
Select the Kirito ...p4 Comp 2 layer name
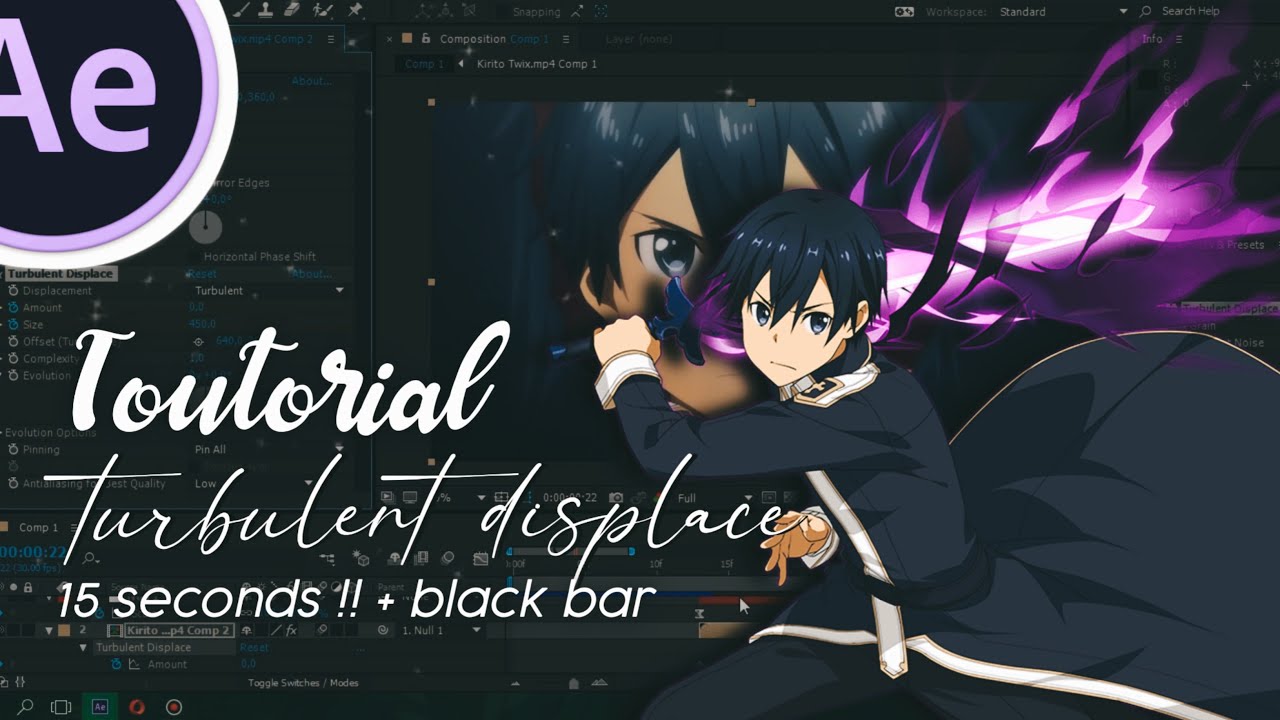coord(178,631)
